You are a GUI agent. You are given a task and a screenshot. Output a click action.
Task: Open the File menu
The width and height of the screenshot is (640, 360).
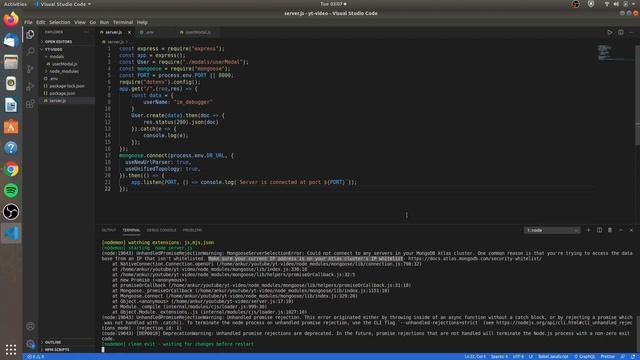pyautogui.click(x=28, y=22)
